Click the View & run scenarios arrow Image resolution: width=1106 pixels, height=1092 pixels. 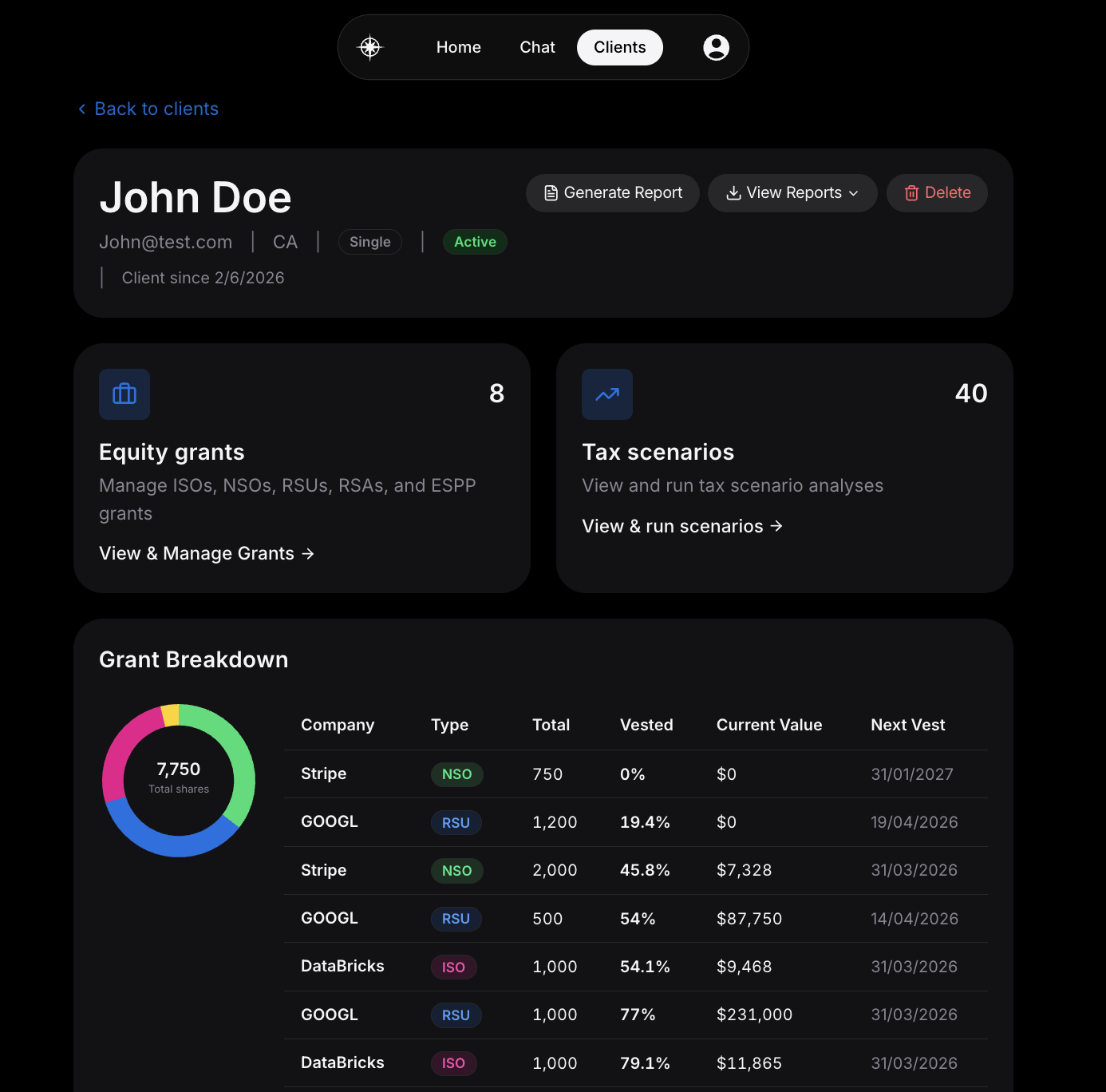(776, 526)
